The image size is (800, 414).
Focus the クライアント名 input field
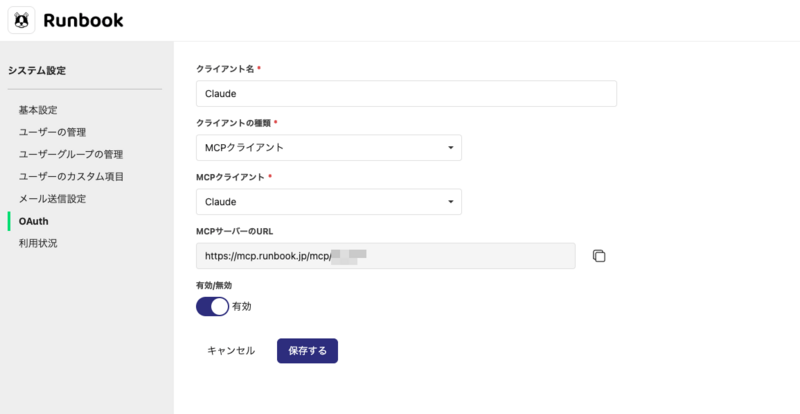click(x=406, y=93)
